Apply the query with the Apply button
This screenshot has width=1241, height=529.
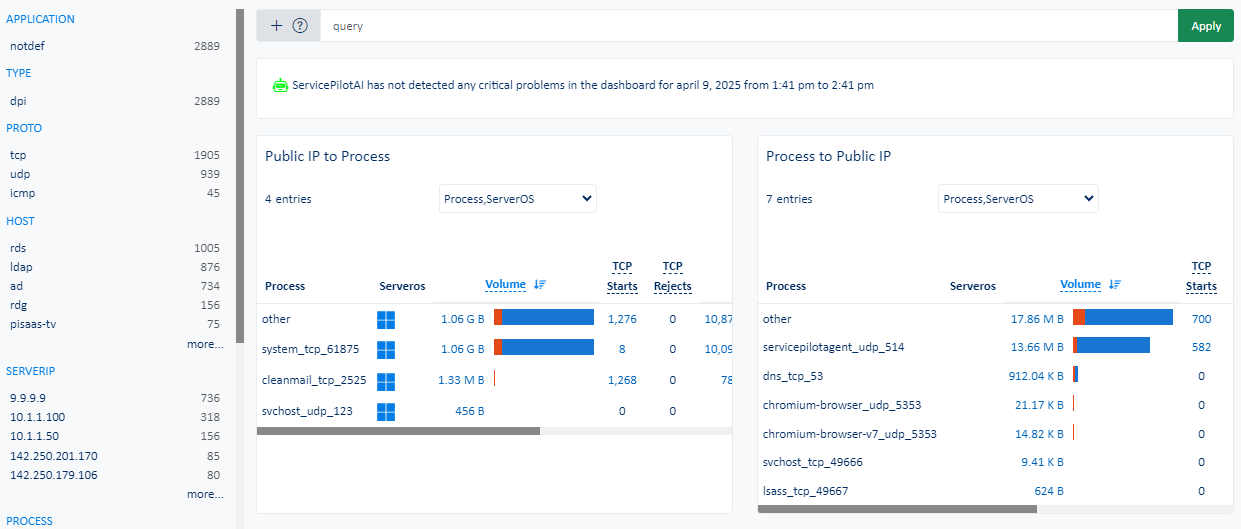[1206, 26]
